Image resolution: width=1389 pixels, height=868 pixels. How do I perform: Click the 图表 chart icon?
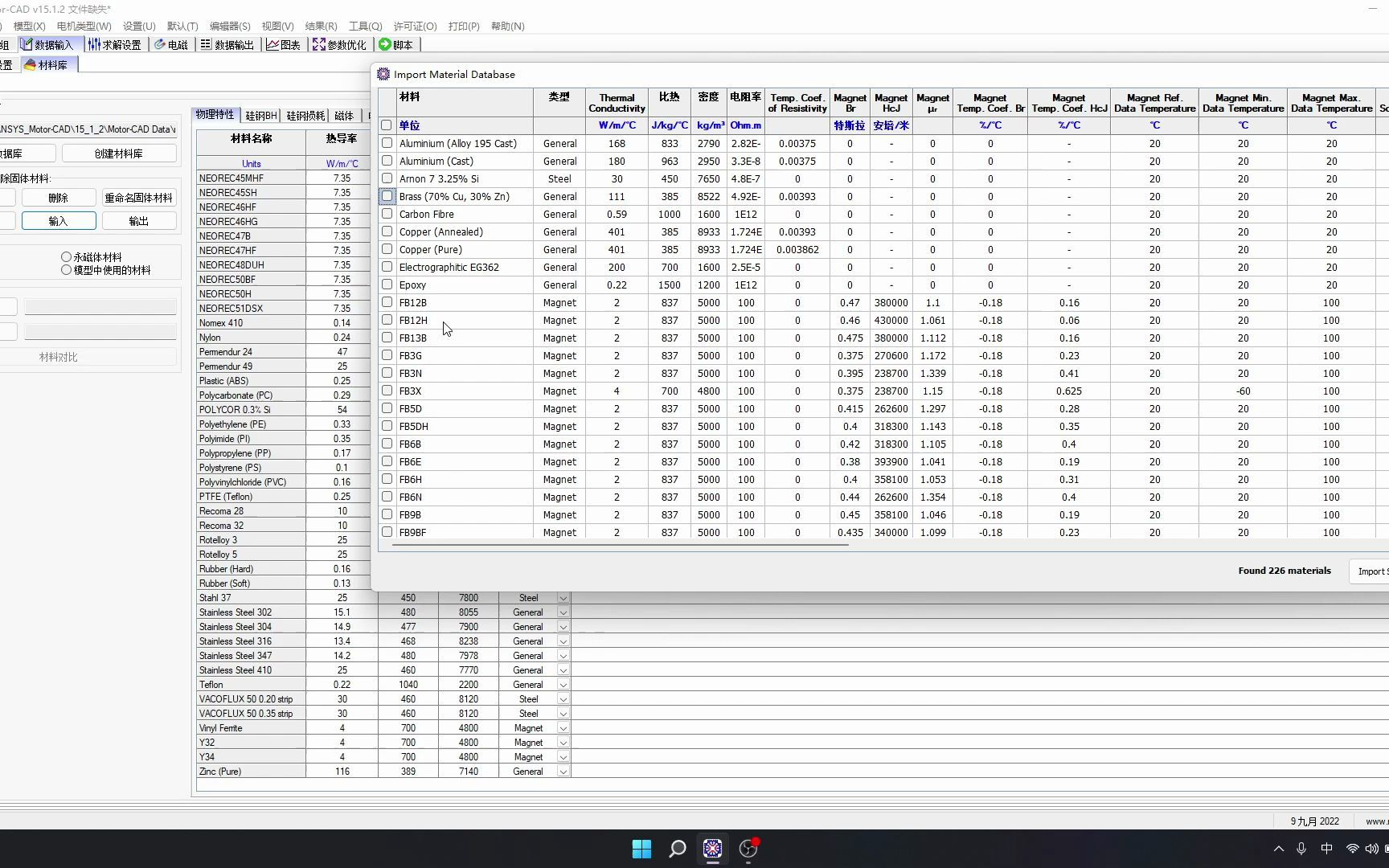click(x=272, y=44)
